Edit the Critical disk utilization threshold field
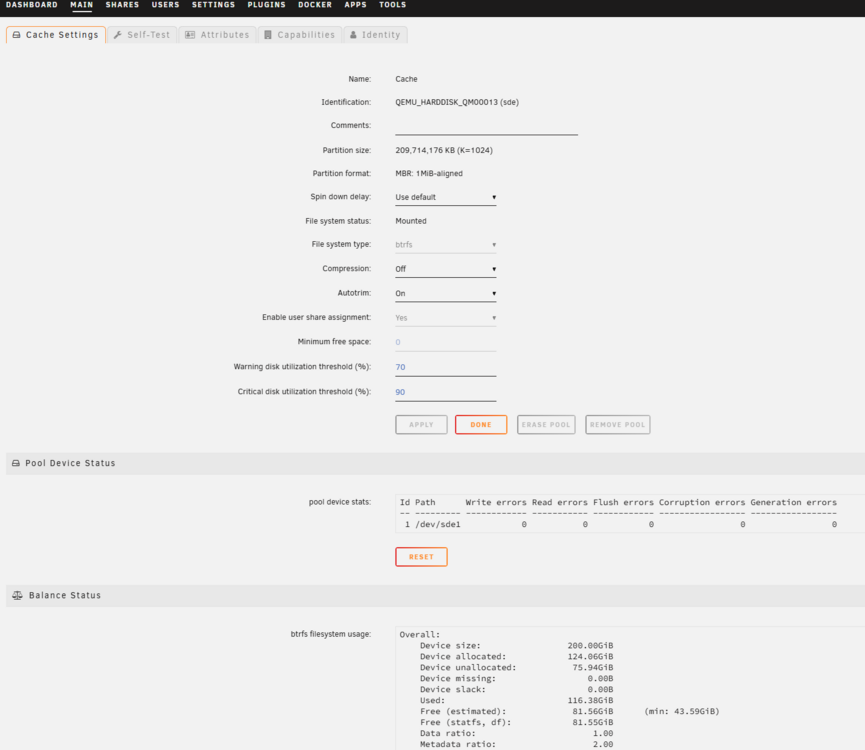Image resolution: width=865 pixels, height=750 pixels. tap(445, 392)
